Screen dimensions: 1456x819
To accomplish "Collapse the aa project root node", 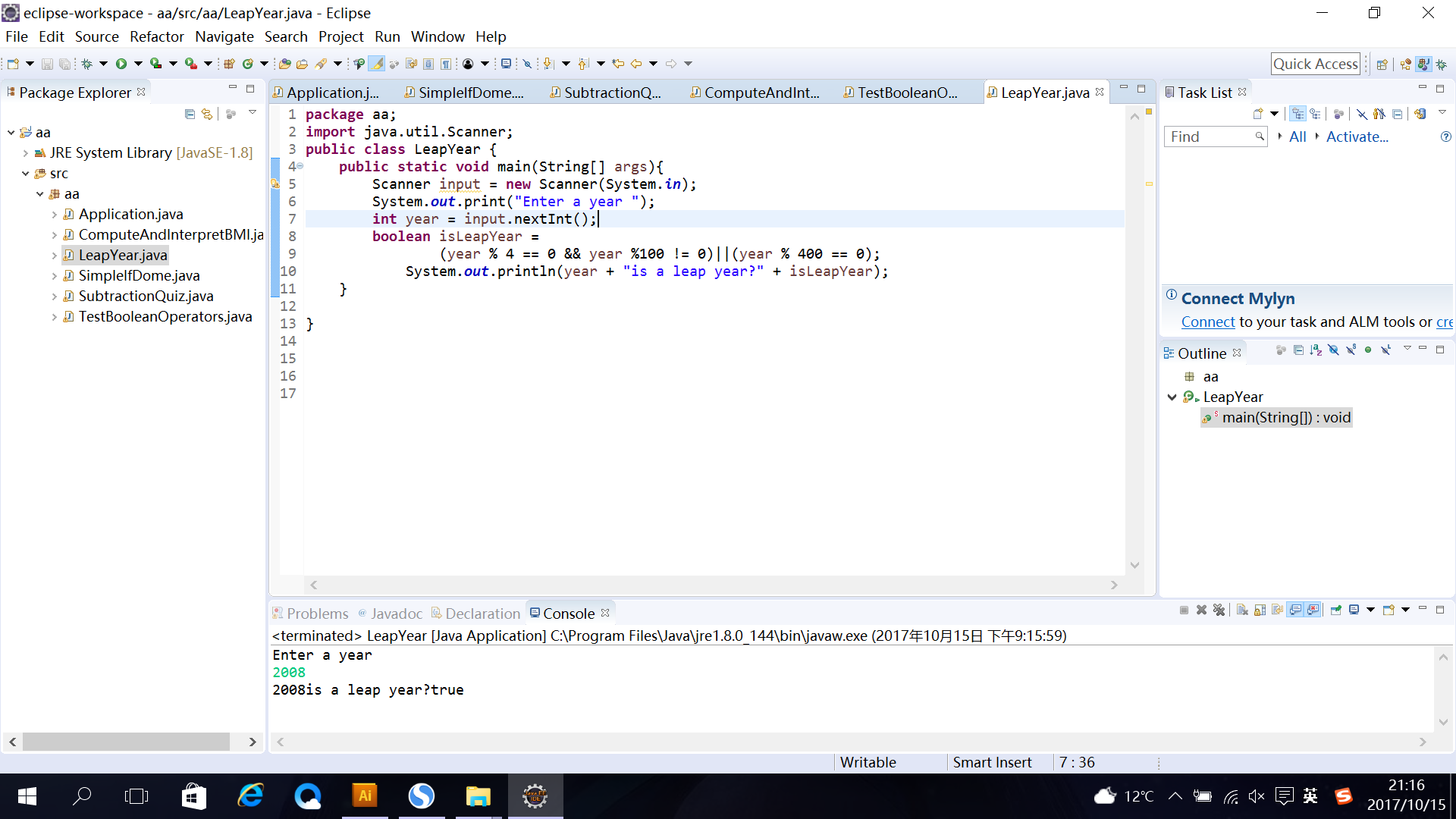I will (11, 133).
